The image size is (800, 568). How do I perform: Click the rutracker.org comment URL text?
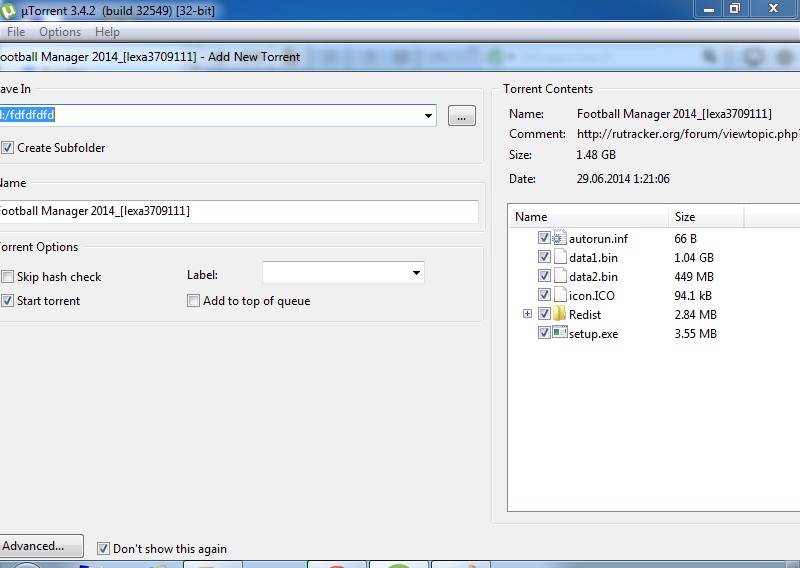688,134
